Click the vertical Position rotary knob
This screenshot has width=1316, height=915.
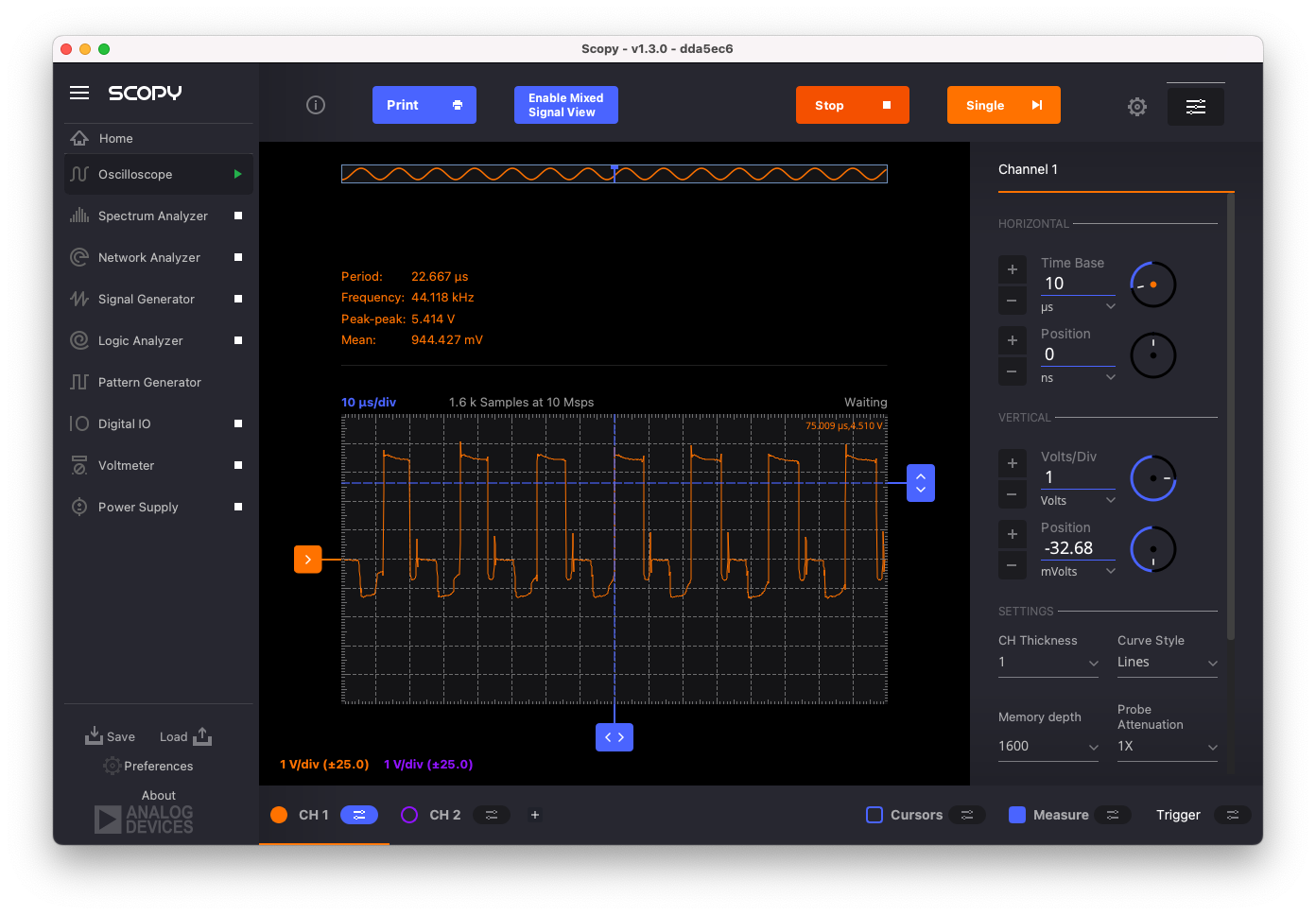(1153, 549)
